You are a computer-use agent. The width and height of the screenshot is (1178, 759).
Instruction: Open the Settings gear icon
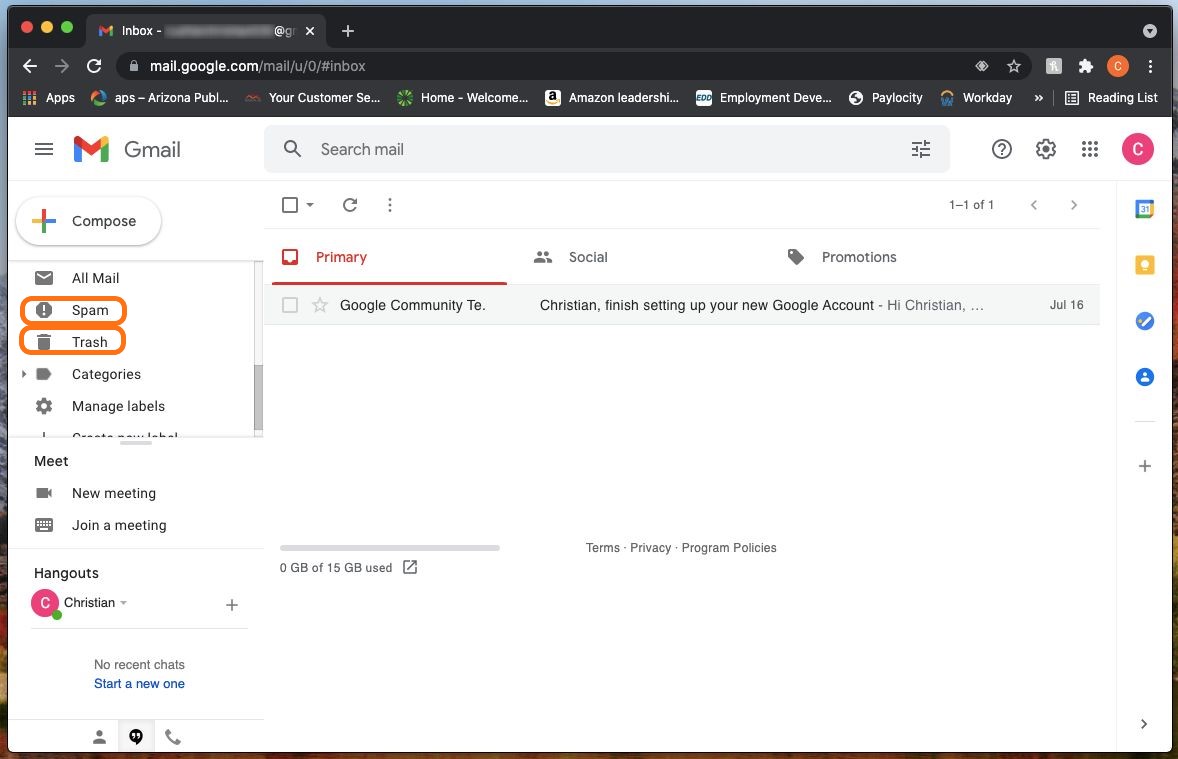1046,149
